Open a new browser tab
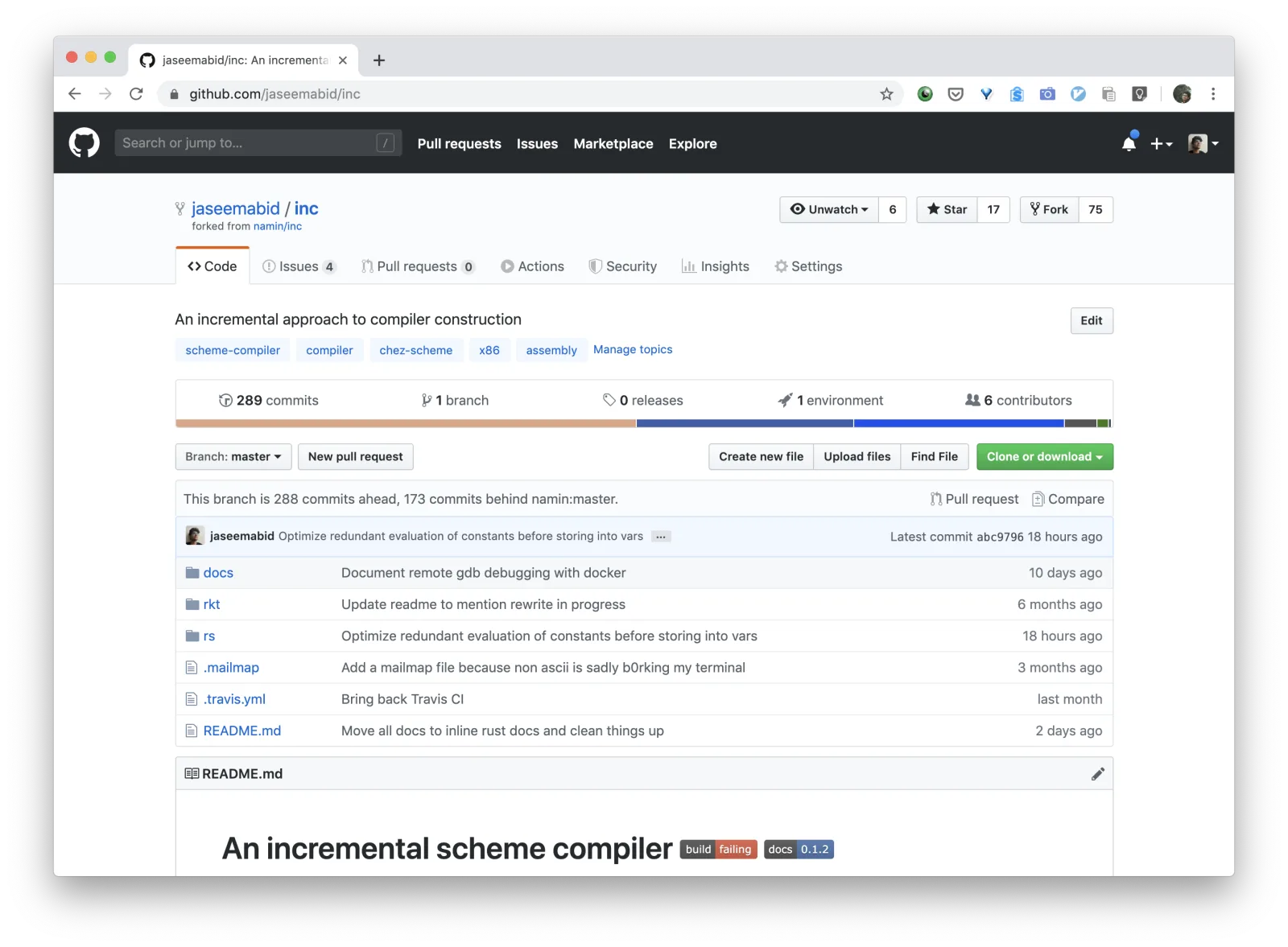 click(379, 60)
